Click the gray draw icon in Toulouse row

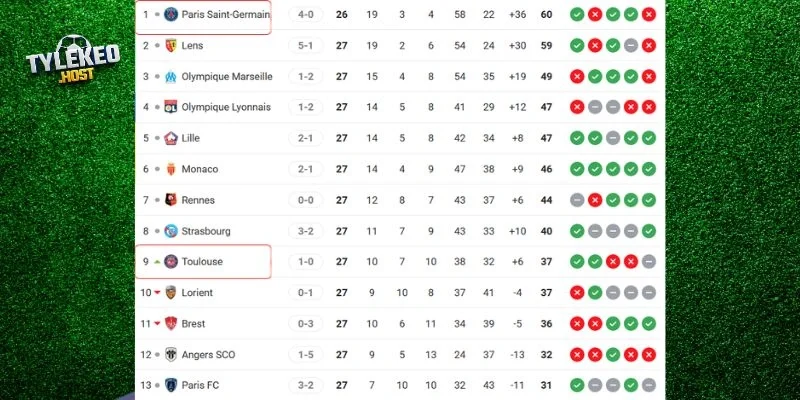(x=648, y=262)
